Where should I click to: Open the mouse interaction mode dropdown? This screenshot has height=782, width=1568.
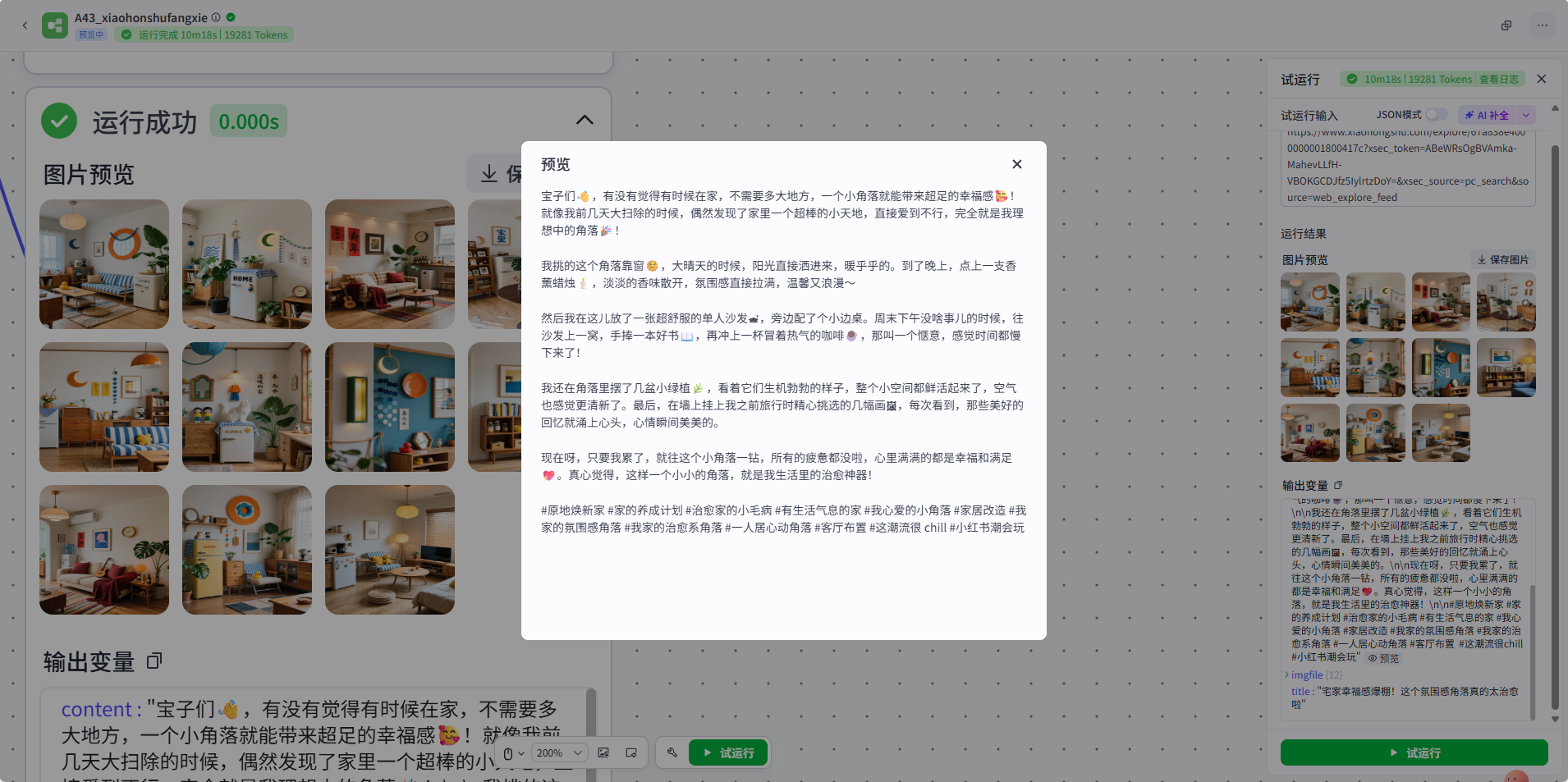(x=514, y=752)
